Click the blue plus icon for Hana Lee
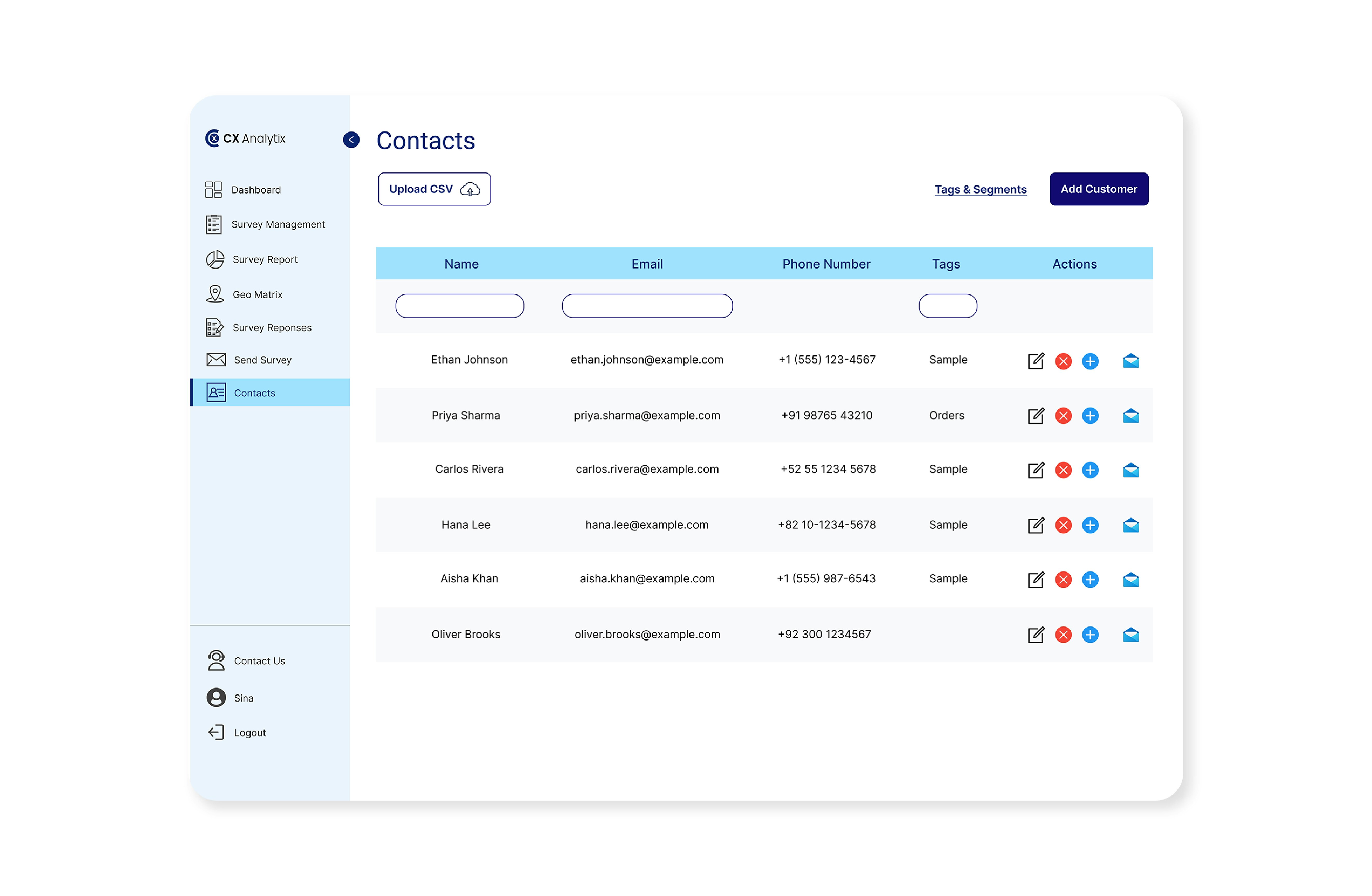 pos(1090,525)
